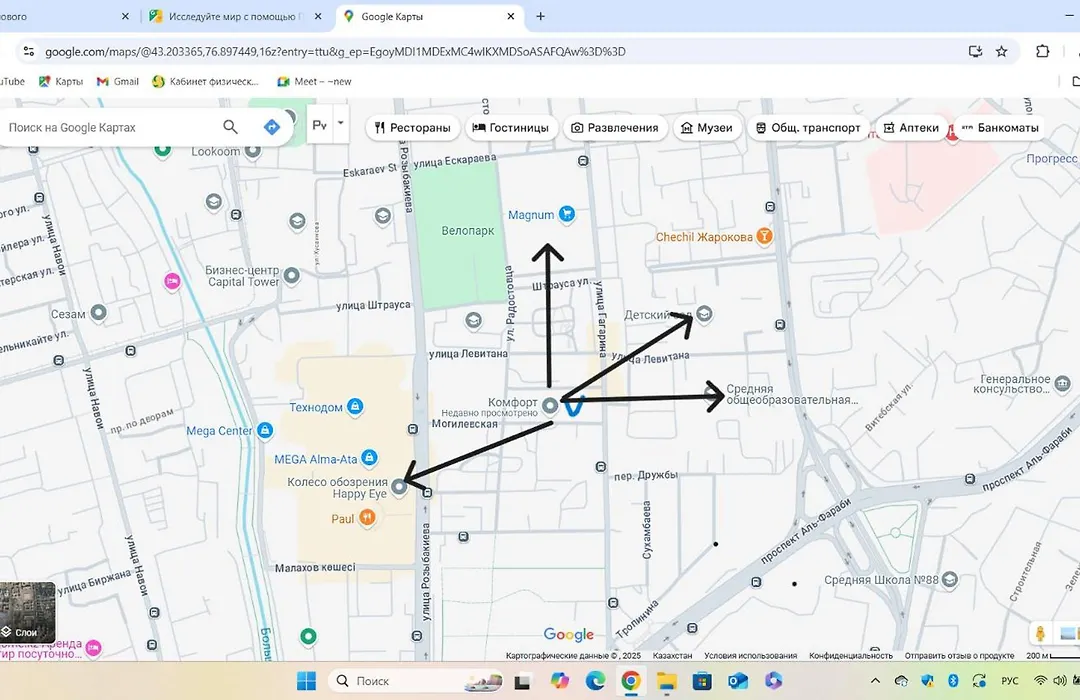Click the Велопарк park label
Image resolution: width=1080 pixels, height=700 pixels.
[x=468, y=231]
